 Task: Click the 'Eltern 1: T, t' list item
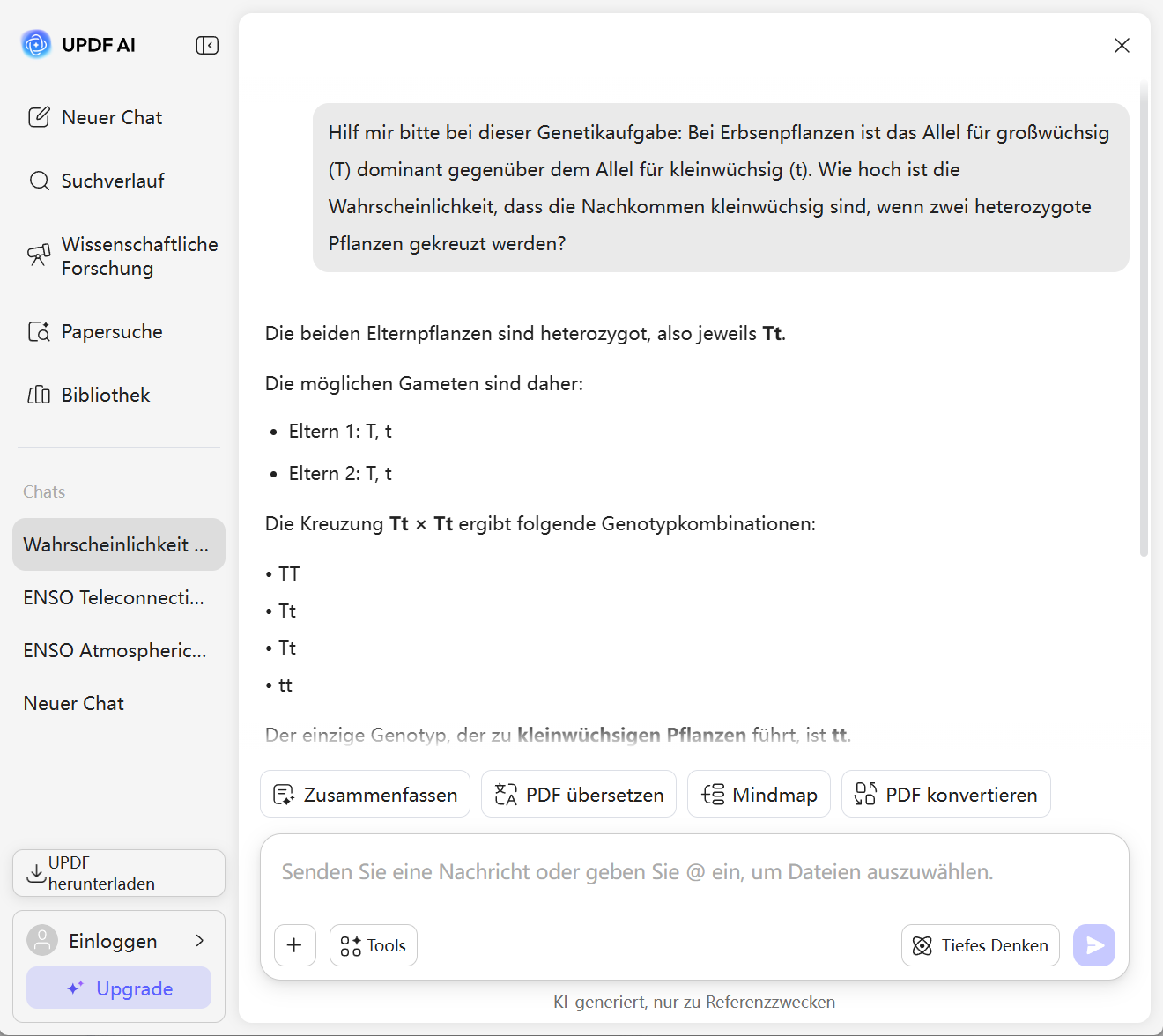coord(340,431)
